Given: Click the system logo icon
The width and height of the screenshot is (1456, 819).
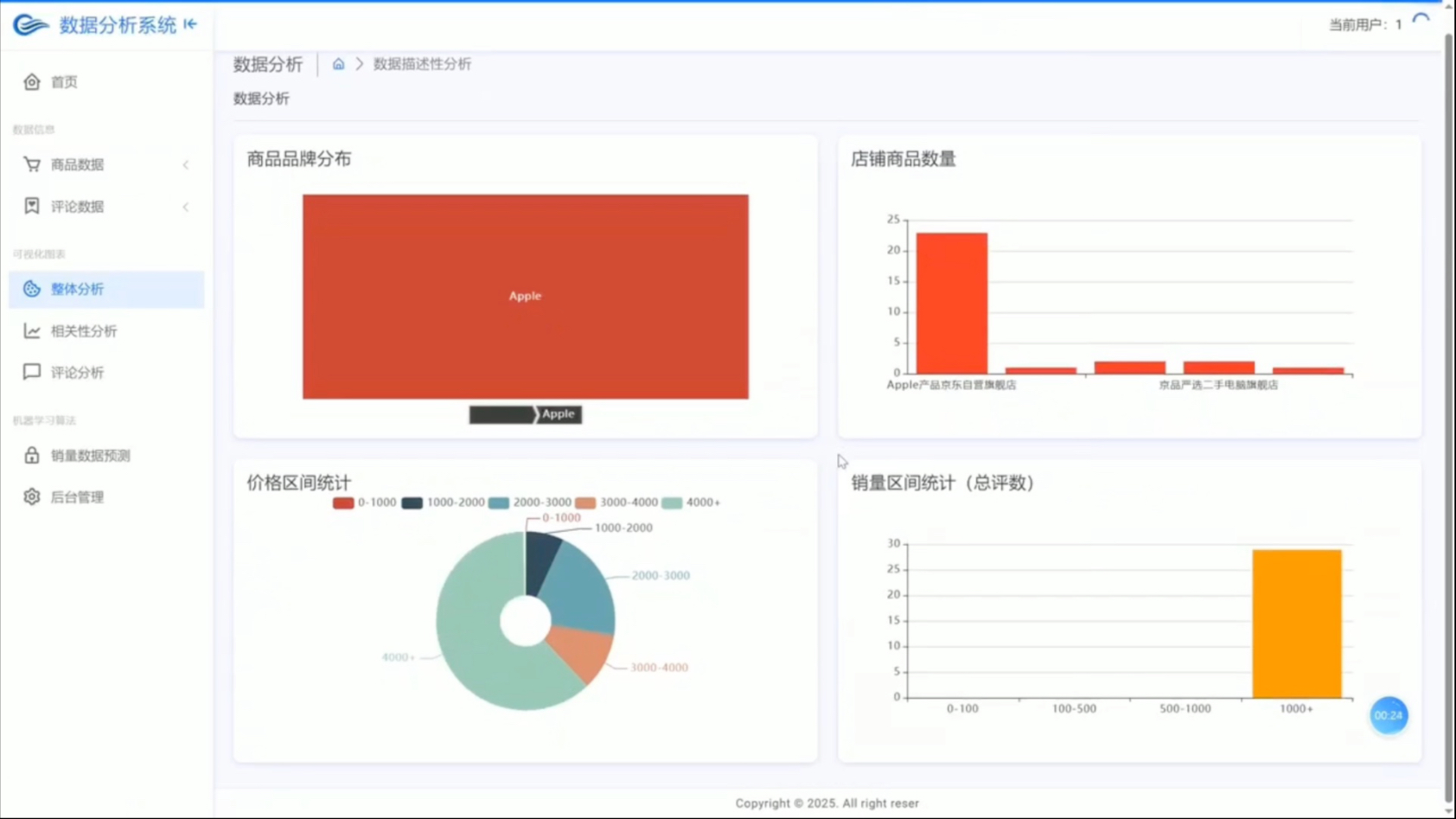Looking at the screenshot, I should tap(30, 25).
